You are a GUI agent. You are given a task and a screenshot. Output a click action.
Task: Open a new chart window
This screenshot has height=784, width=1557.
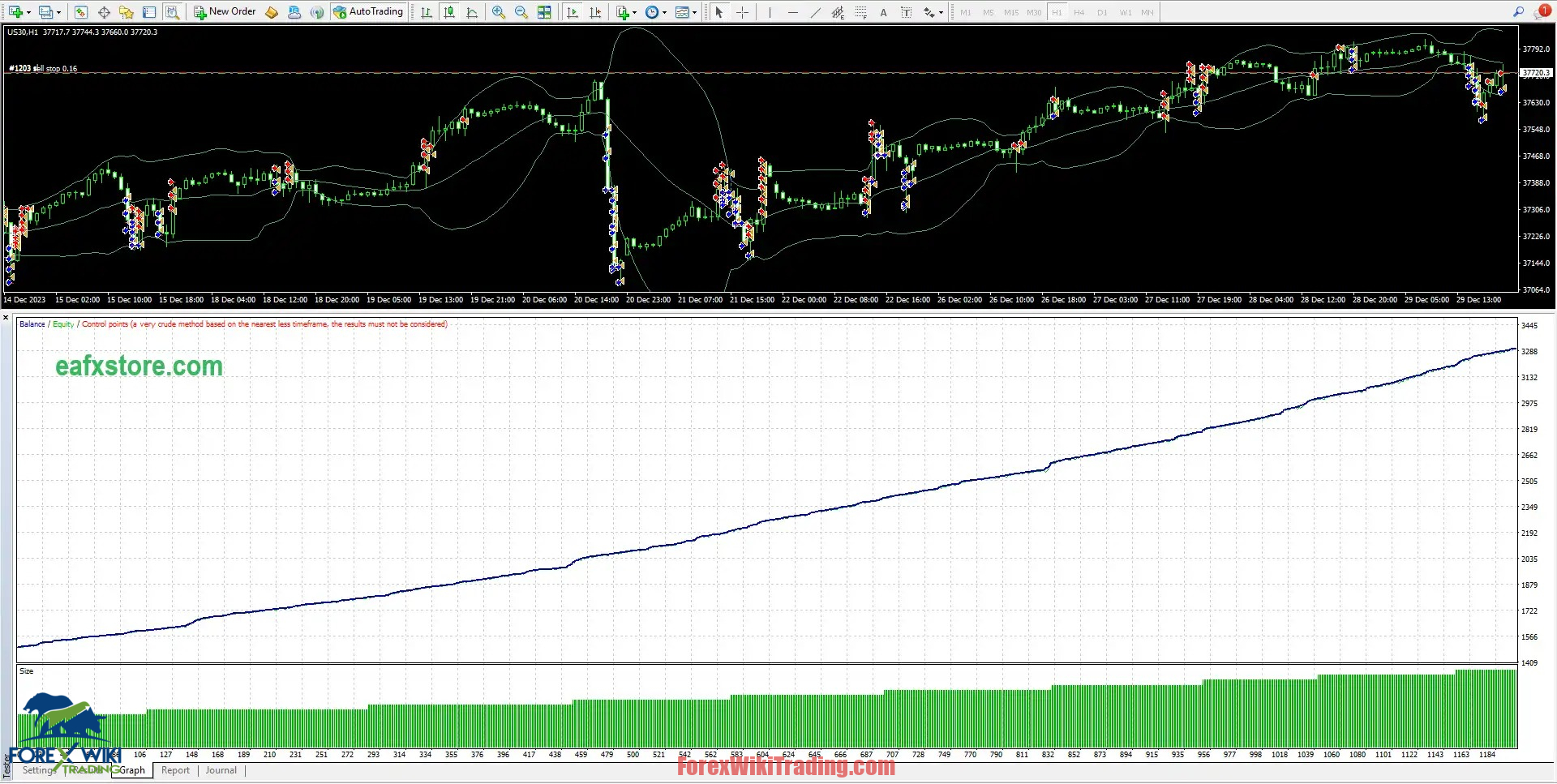point(15,12)
